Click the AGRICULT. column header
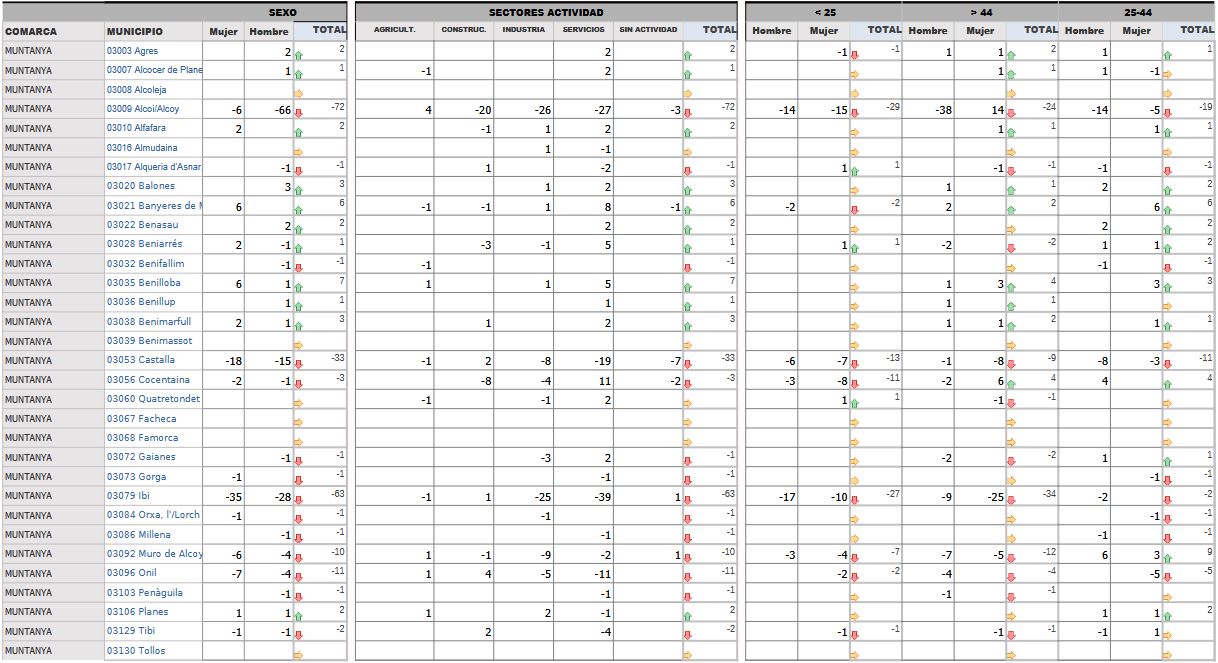The image size is (1218, 663). [x=394, y=31]
